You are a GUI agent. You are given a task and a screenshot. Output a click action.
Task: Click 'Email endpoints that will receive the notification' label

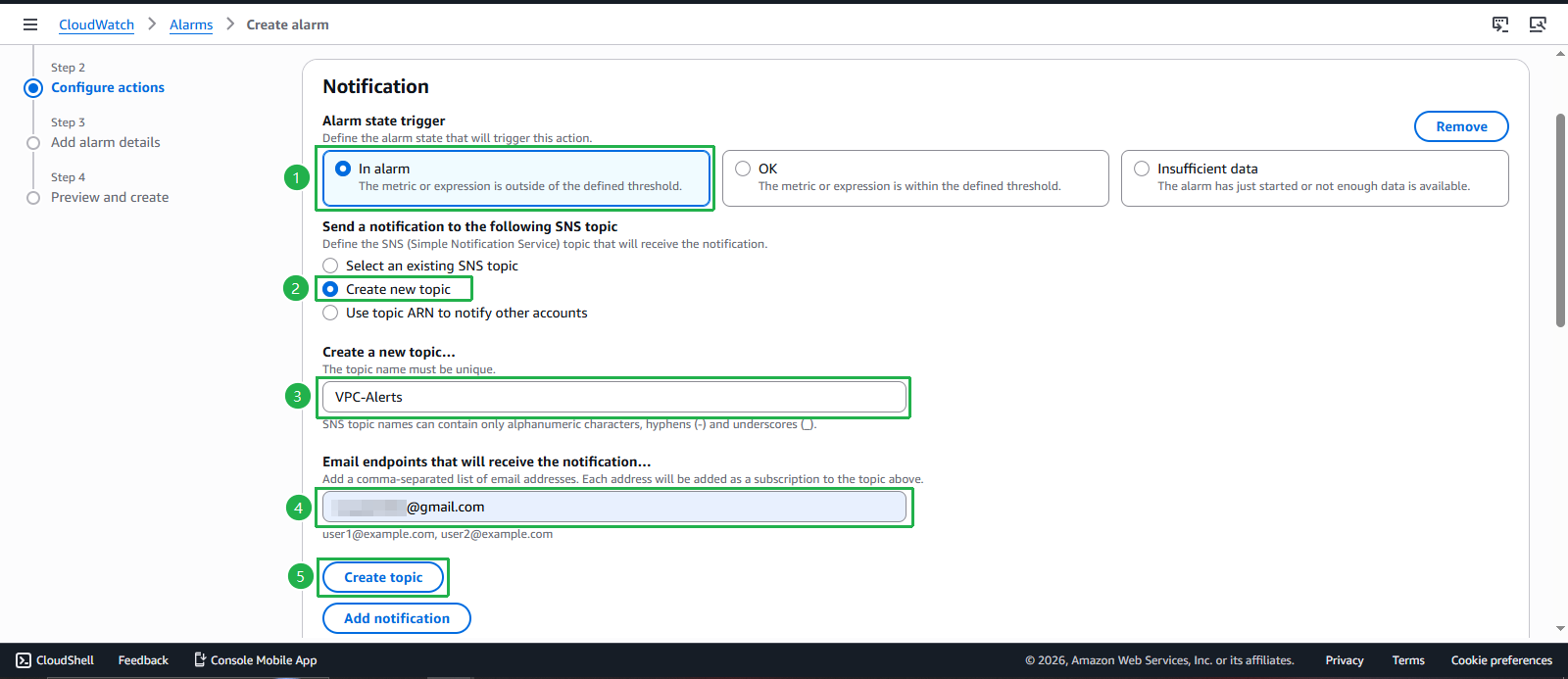[487, 461]
